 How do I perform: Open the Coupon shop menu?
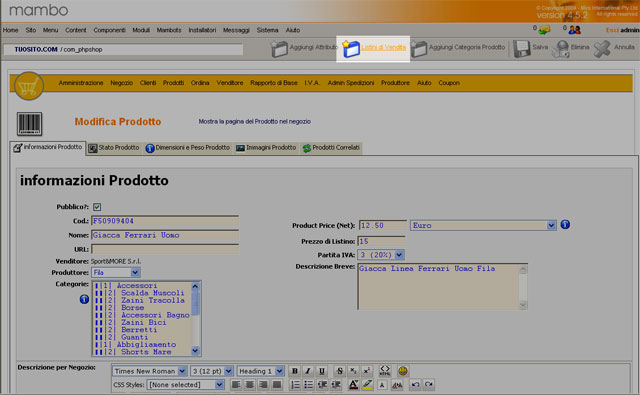coord(449,83)
